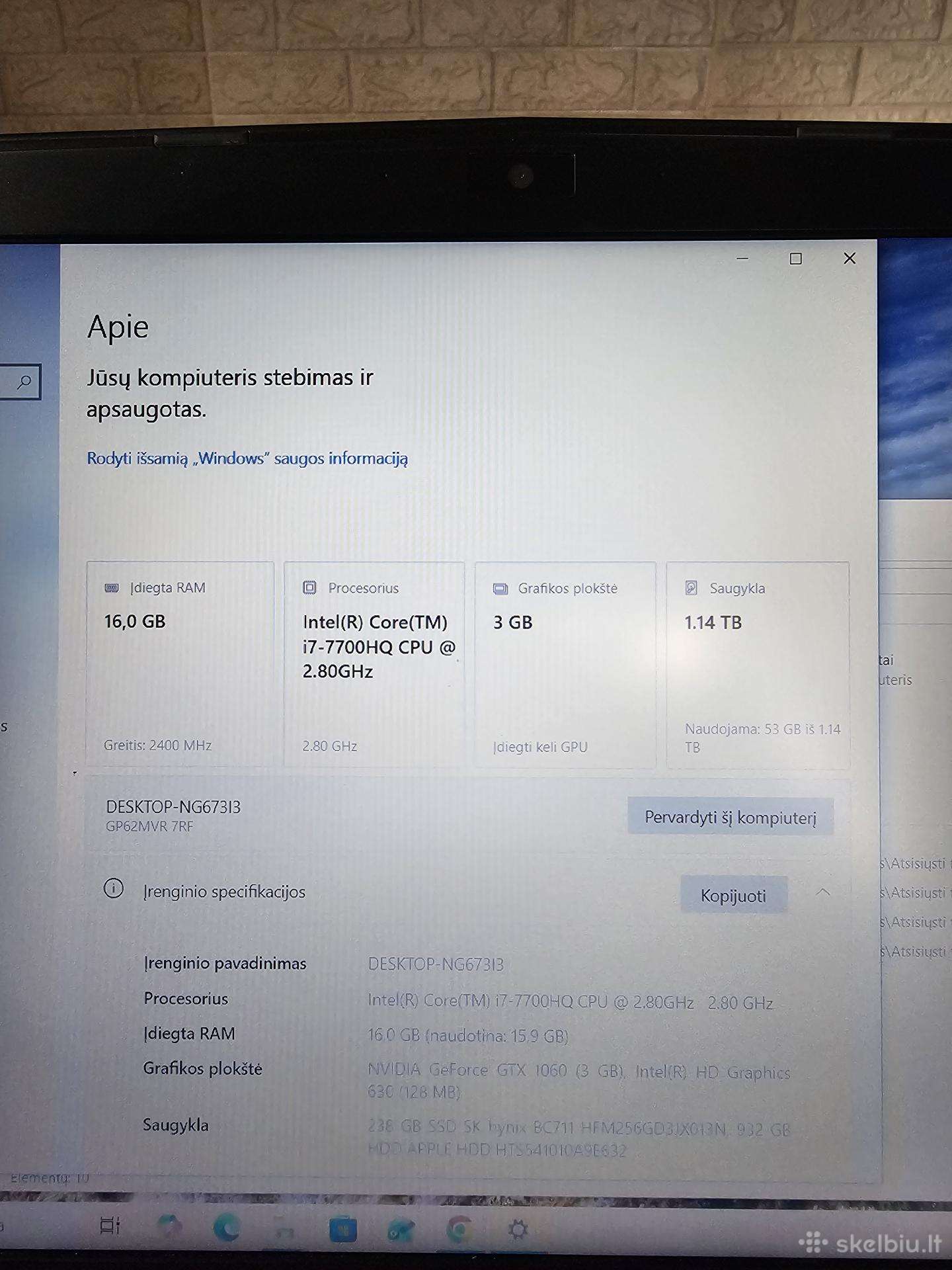
Task: Click the Įdiegti keli GPU text
Action: click(540, 747)
